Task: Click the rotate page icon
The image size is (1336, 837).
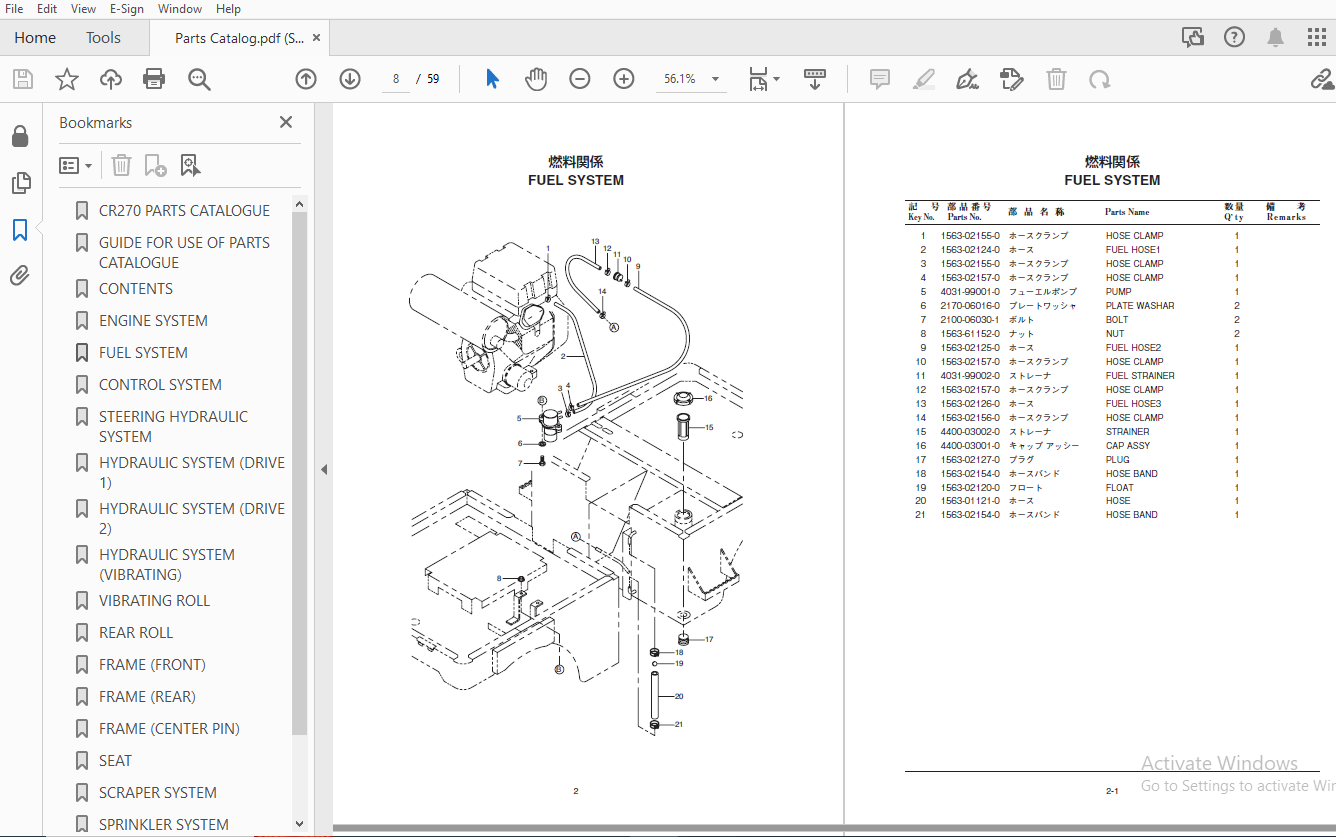Action: pyautogui.click(x=1100, y=79)
